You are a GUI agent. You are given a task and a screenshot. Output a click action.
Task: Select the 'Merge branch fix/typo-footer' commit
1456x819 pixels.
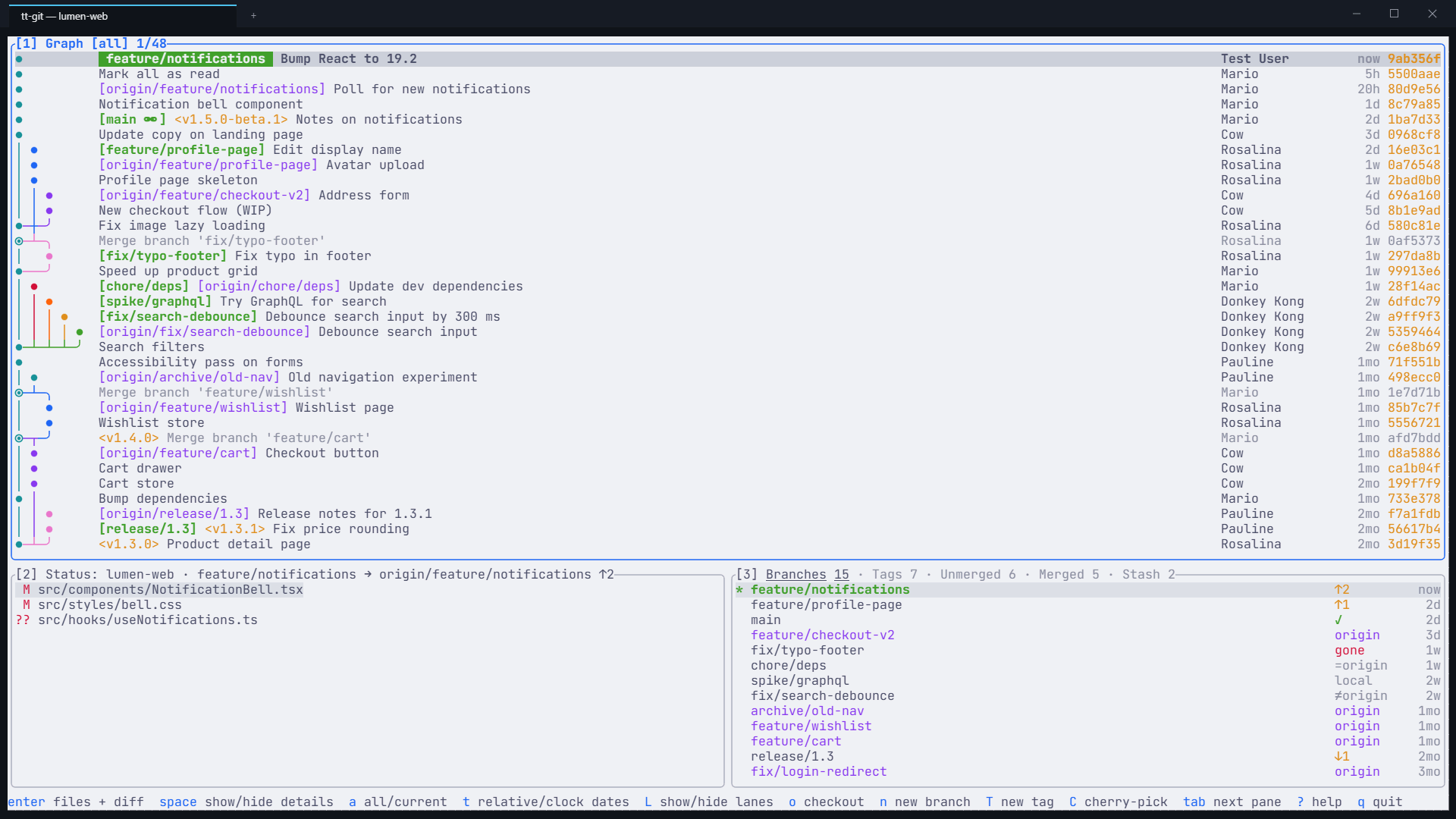pyautogui.click(x=728, y=240)
